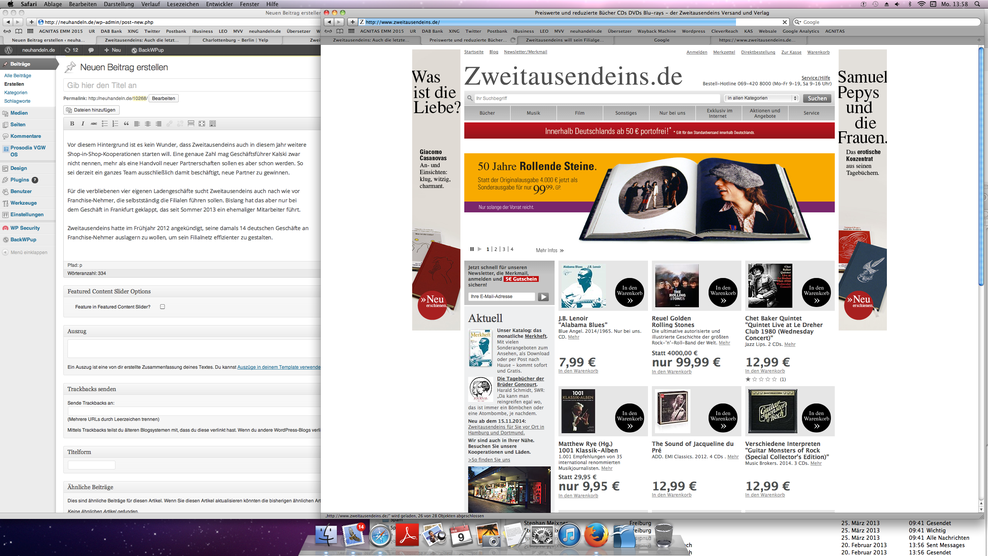Open Bücher category on Zweitausendeins
988x556 pixels.
coord(487,113)
